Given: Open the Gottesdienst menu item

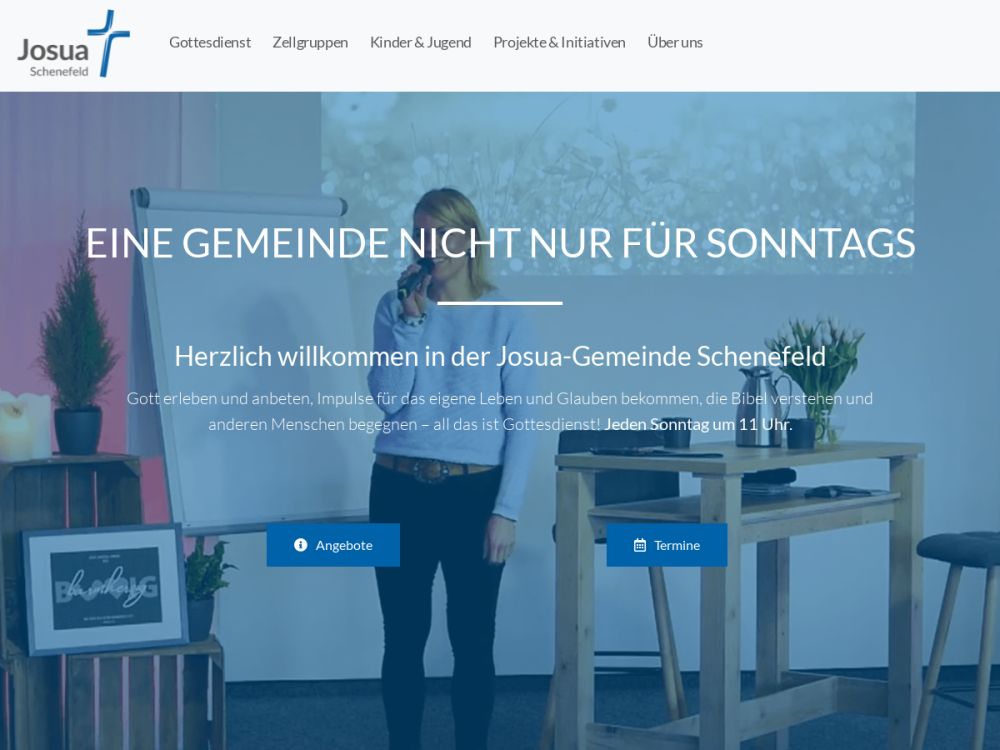Looking at the screenshot, I should point(210,42).
